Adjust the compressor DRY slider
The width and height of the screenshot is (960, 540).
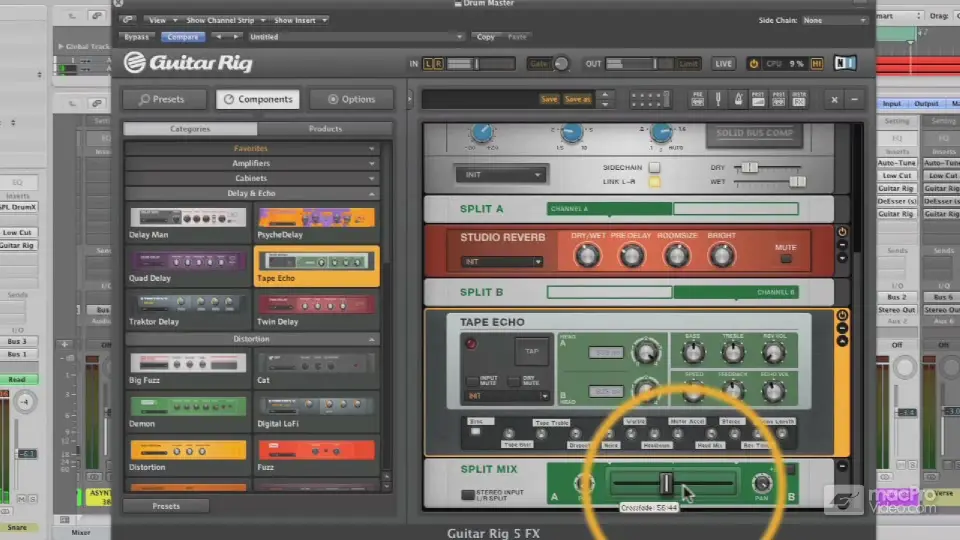coord(749,168)
